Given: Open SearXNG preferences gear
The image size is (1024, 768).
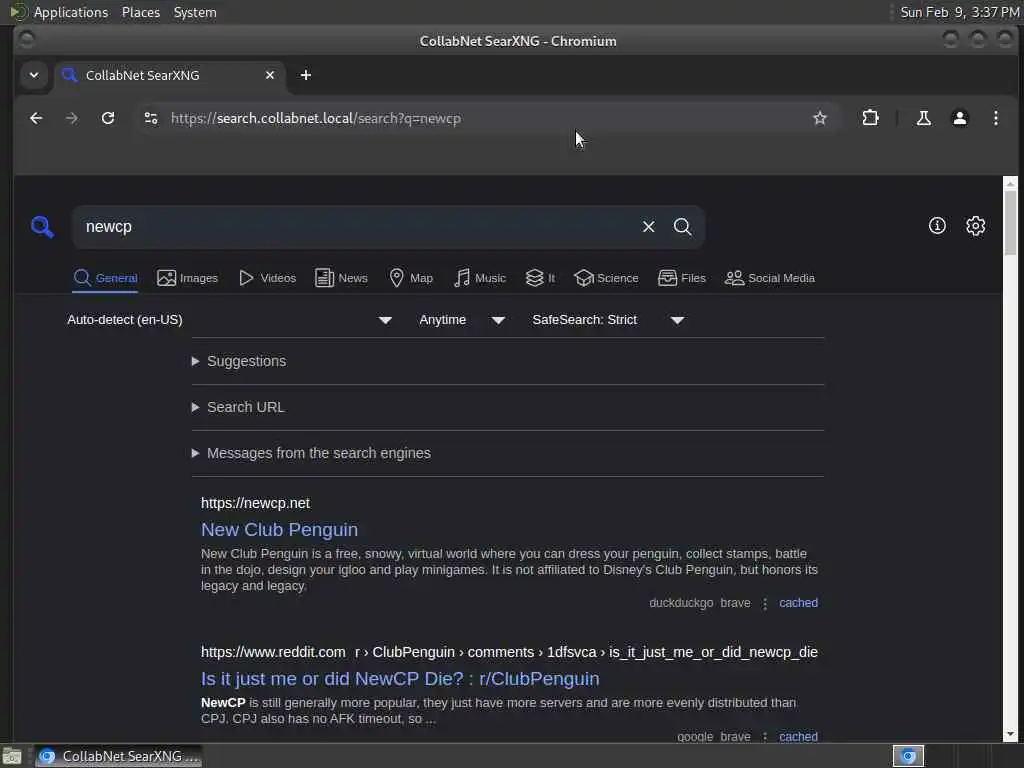Looking at the screenshot, I should [x=976, y=226].
